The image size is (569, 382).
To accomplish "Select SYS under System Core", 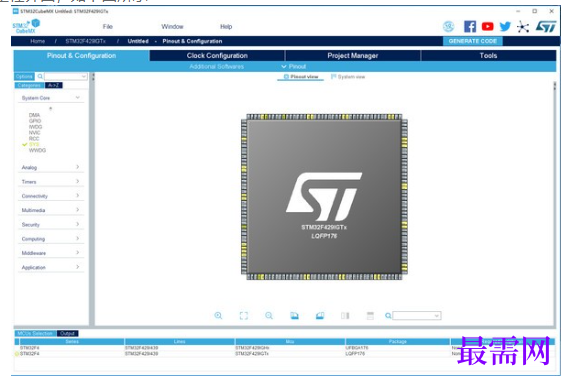I will (x=34, y=144).
